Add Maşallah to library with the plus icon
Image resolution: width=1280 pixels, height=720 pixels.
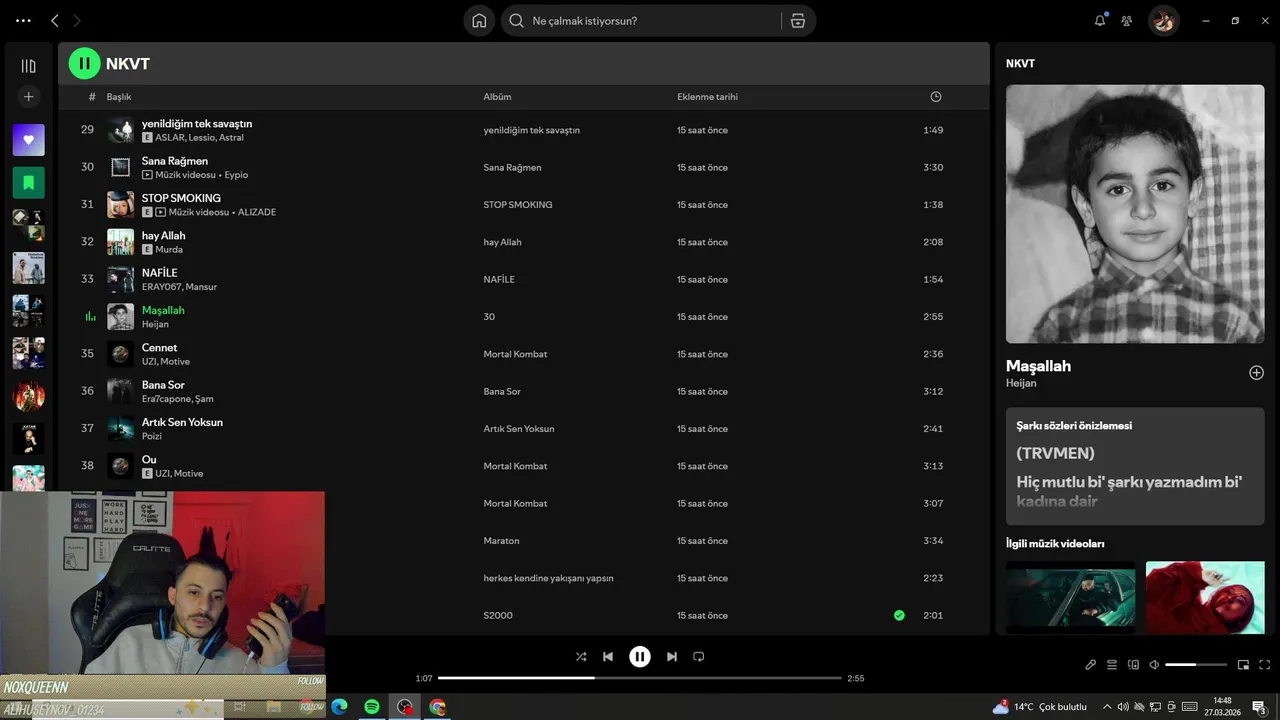(1256, 373)
